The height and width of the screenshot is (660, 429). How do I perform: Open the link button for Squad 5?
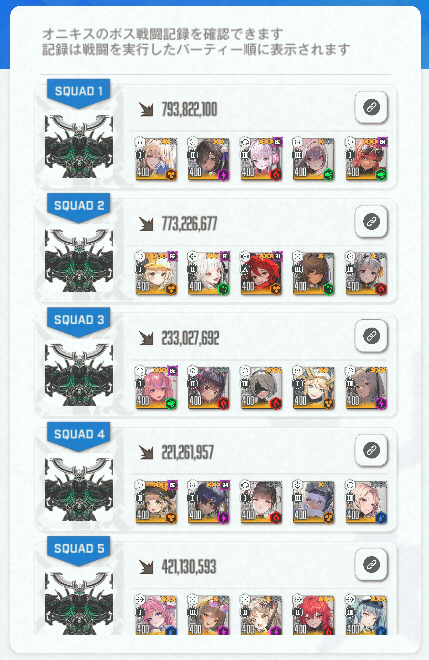click(371, 564)
